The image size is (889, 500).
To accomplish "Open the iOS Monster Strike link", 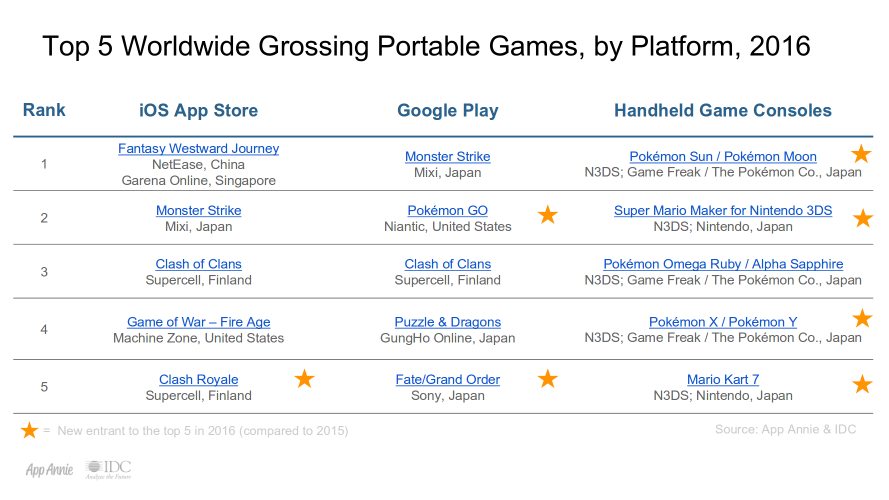I will pyautogui.click(x=198, y=210).
